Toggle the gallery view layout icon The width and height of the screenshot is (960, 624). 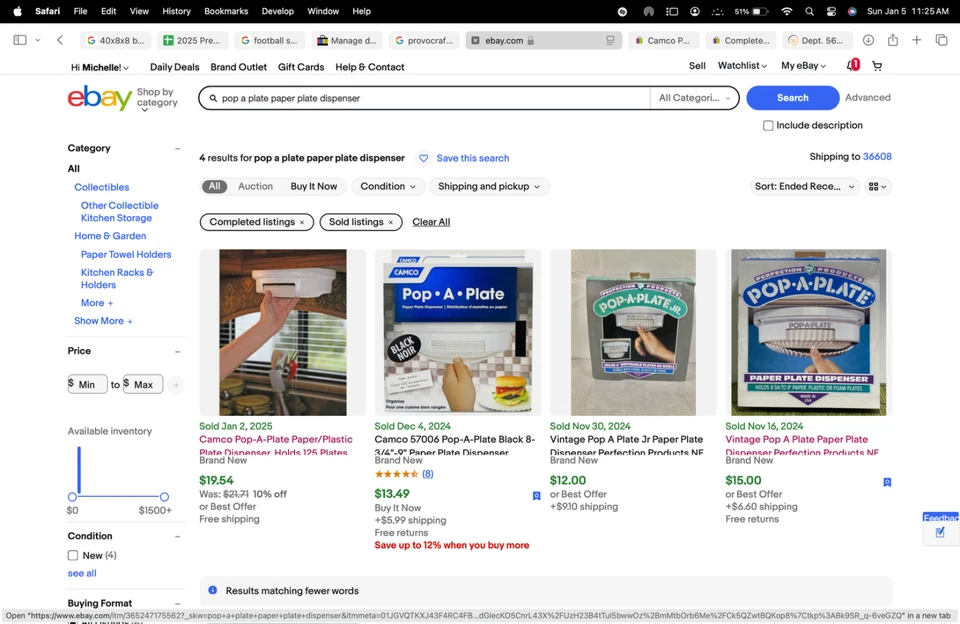pyautogui.click(x=877, y=187)
